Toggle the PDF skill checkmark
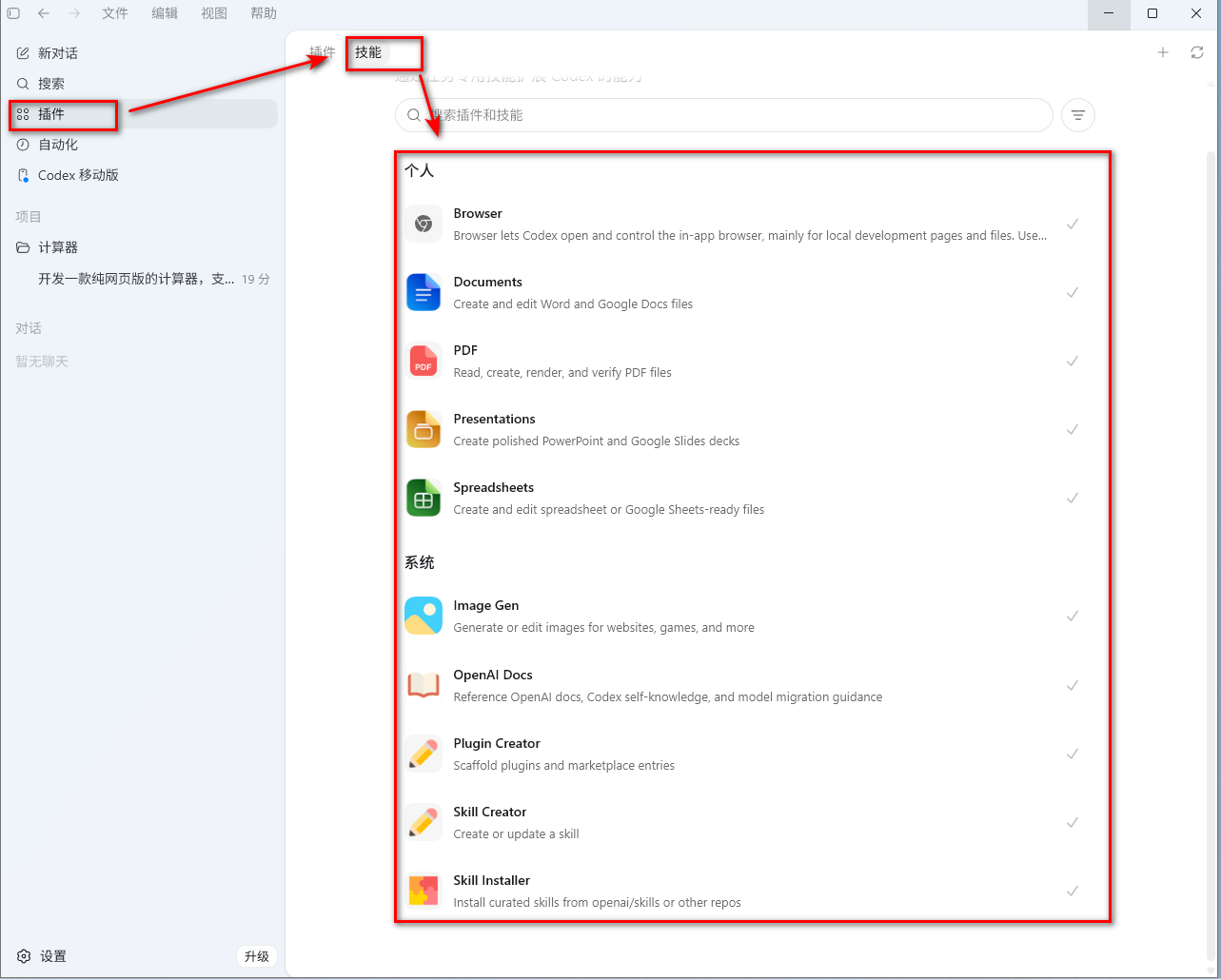1221x980 pixels. tap(1073, 361)
